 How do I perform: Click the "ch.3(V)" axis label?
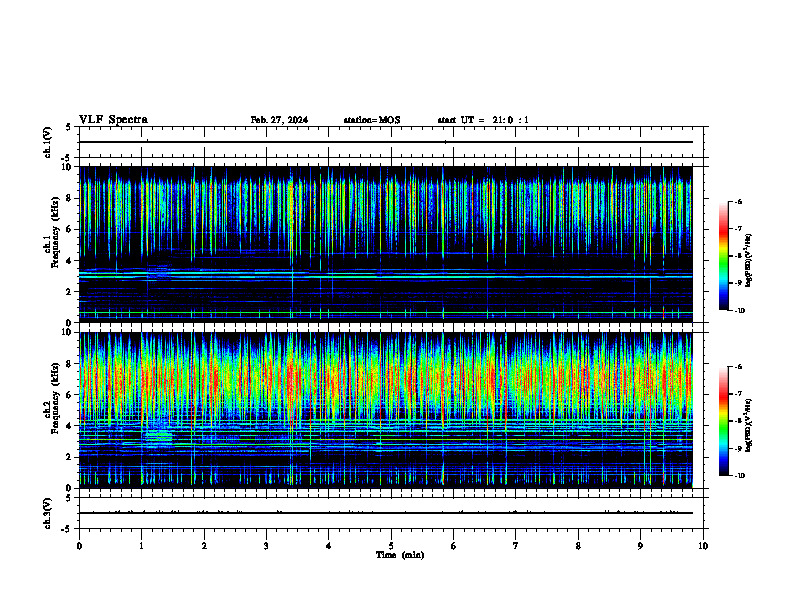click(47, 513)
